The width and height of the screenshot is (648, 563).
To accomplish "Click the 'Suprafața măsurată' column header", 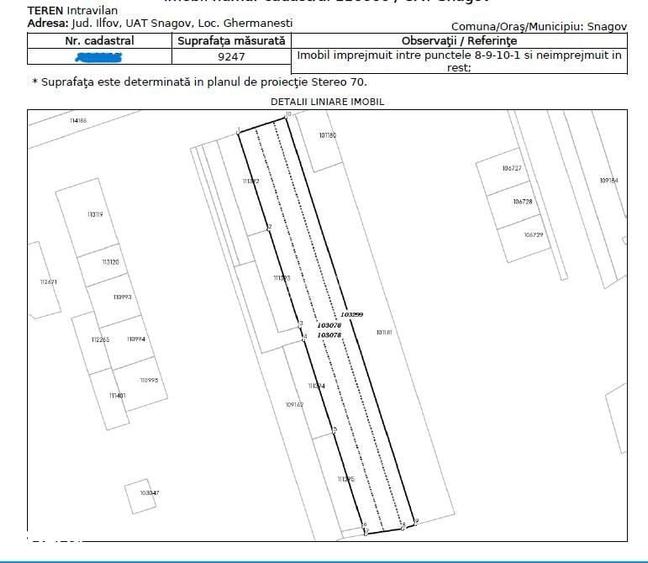I will [231, 41].
